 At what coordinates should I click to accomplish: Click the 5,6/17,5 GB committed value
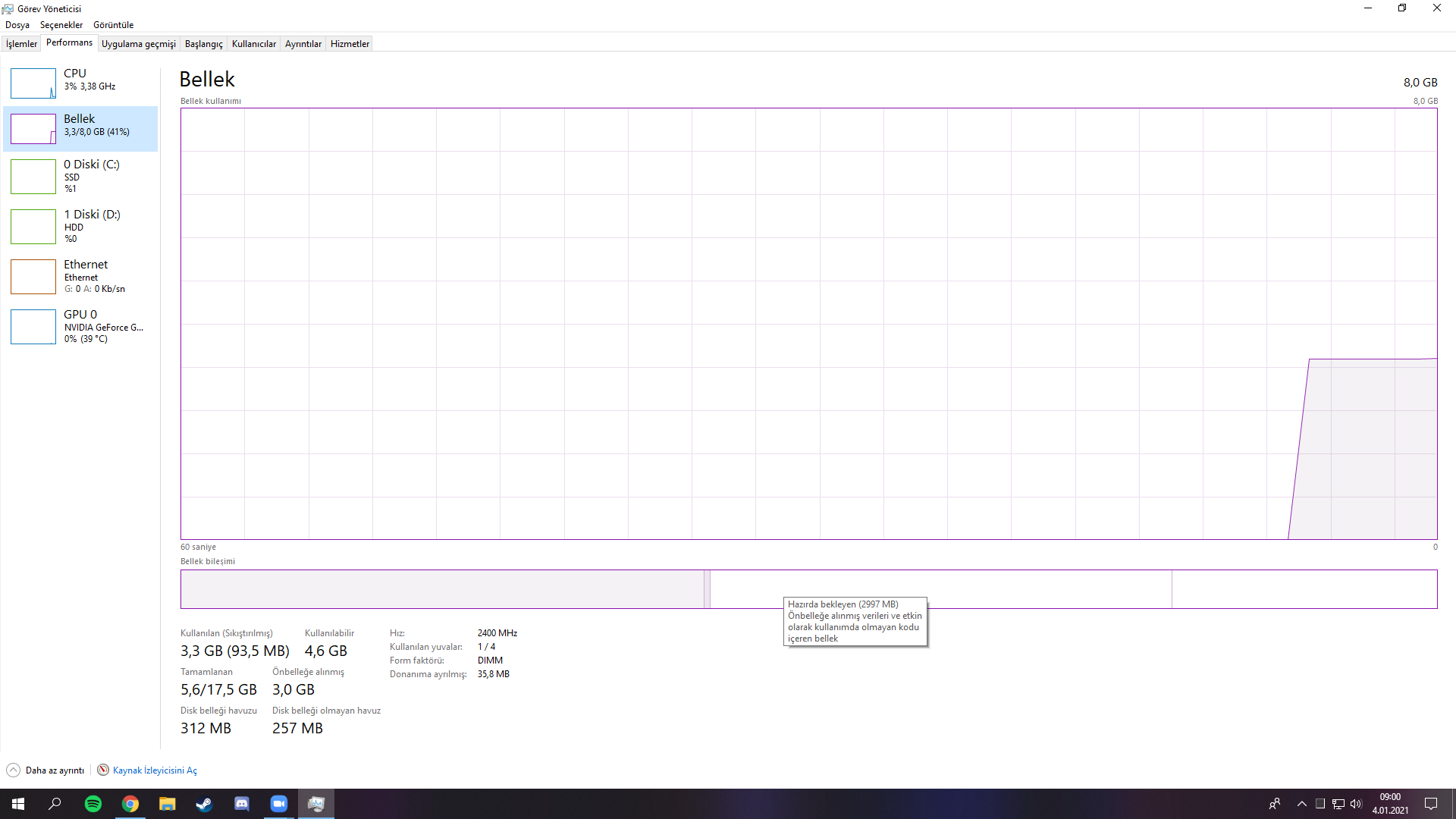(218, 689)
